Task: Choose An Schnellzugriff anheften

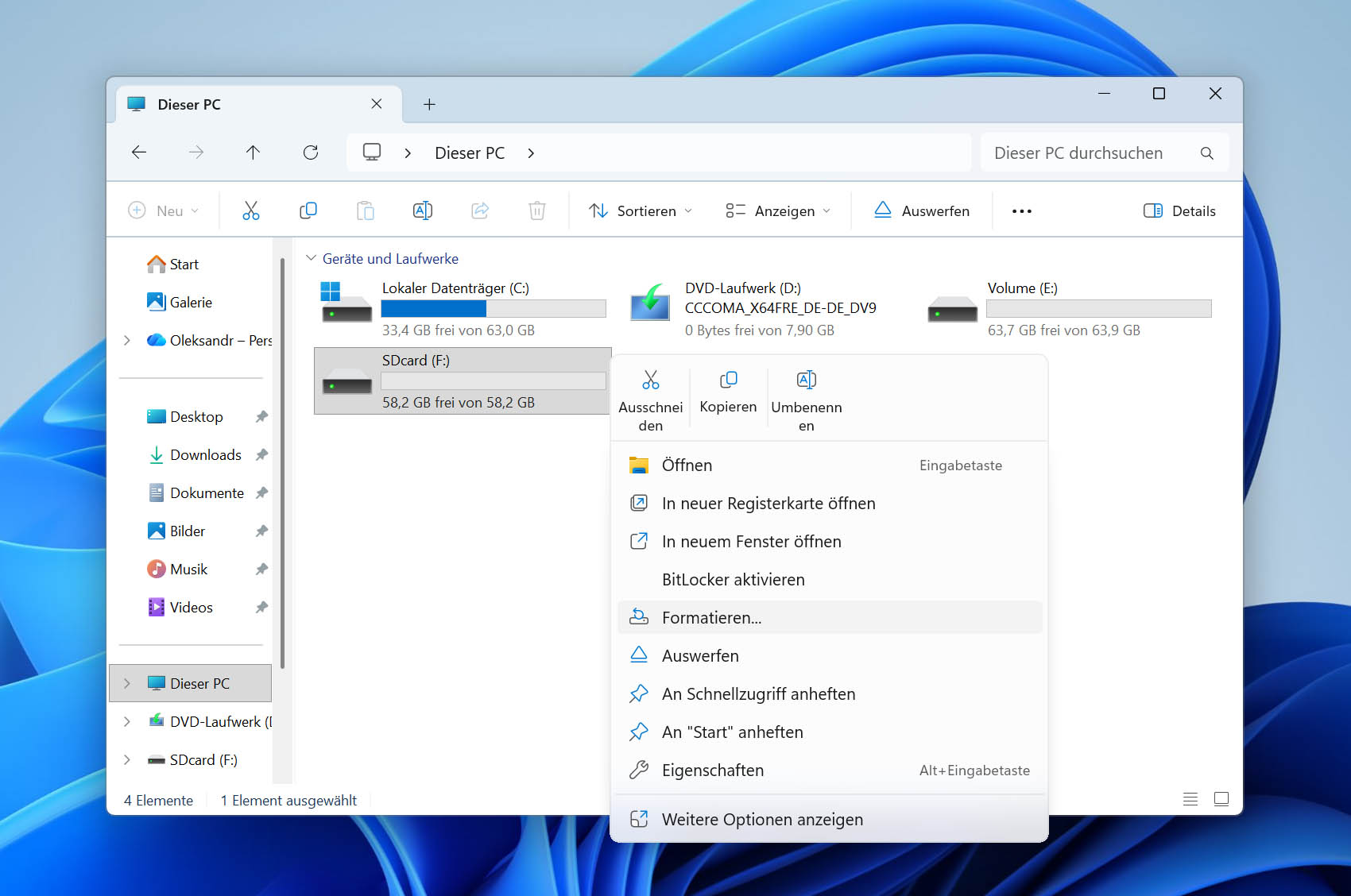Action: click(830, 694)
